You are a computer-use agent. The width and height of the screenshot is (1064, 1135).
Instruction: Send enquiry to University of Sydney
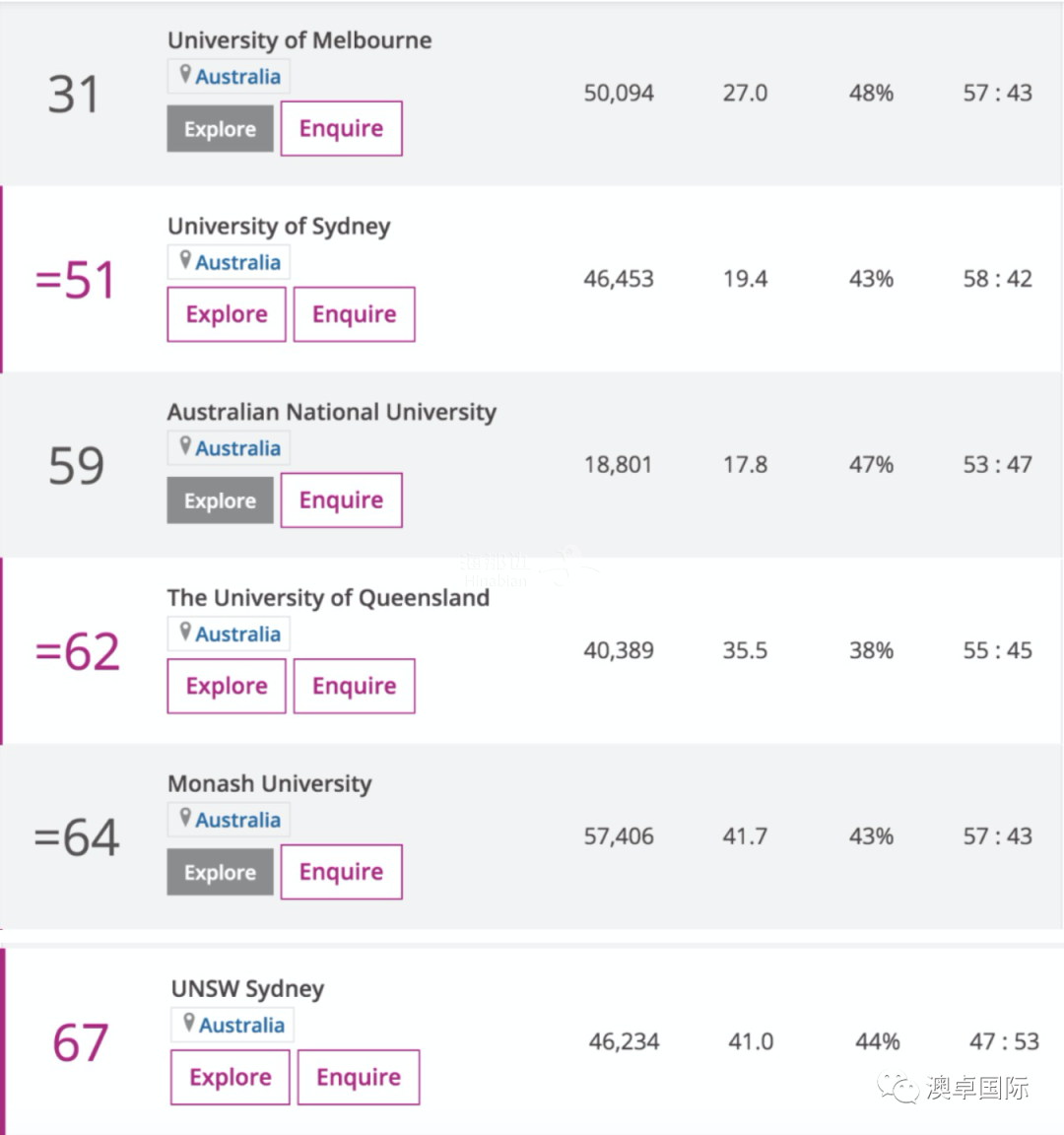354,314
